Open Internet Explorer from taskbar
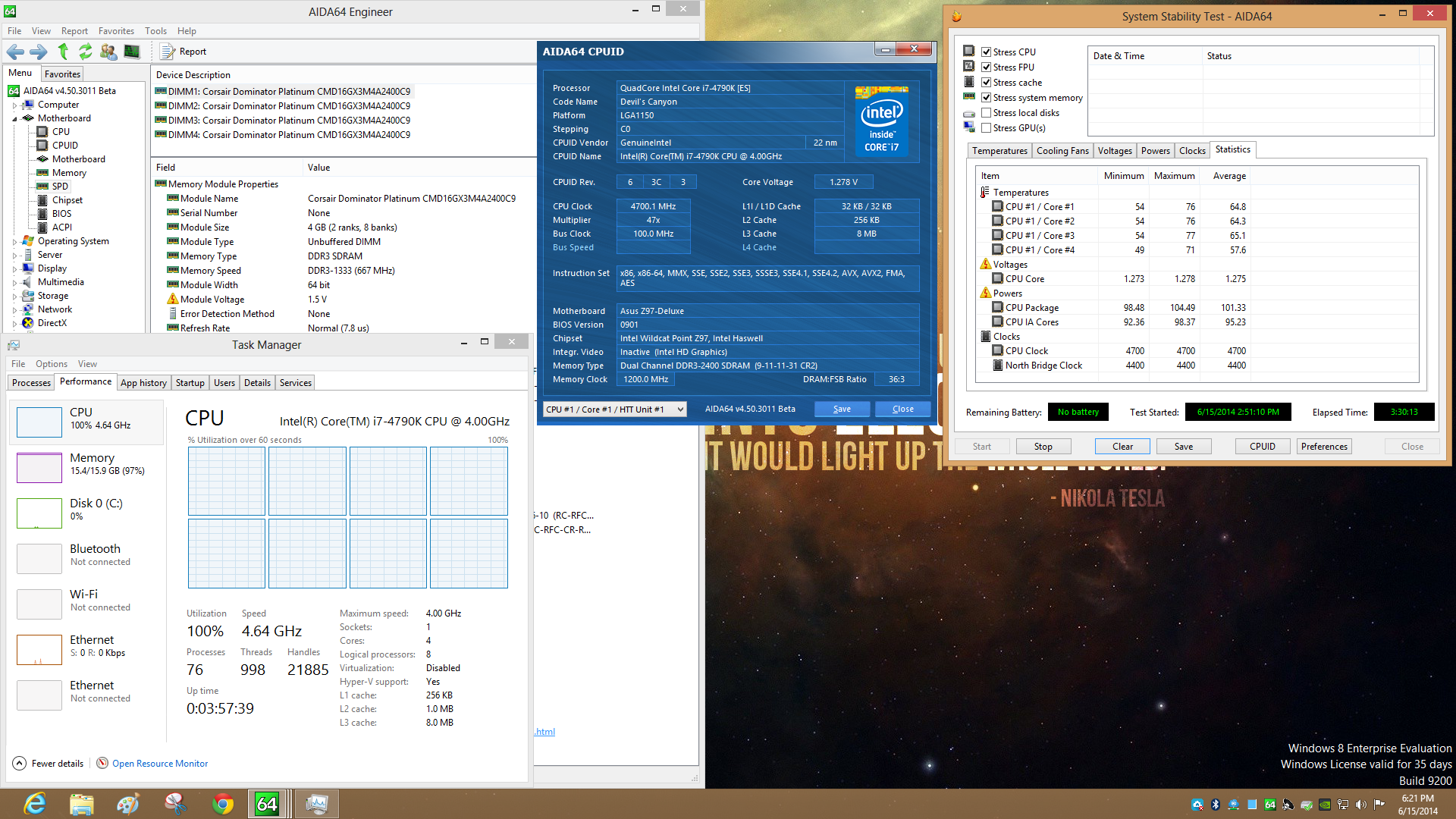1456x819 pixels. [x=35, y=804]
